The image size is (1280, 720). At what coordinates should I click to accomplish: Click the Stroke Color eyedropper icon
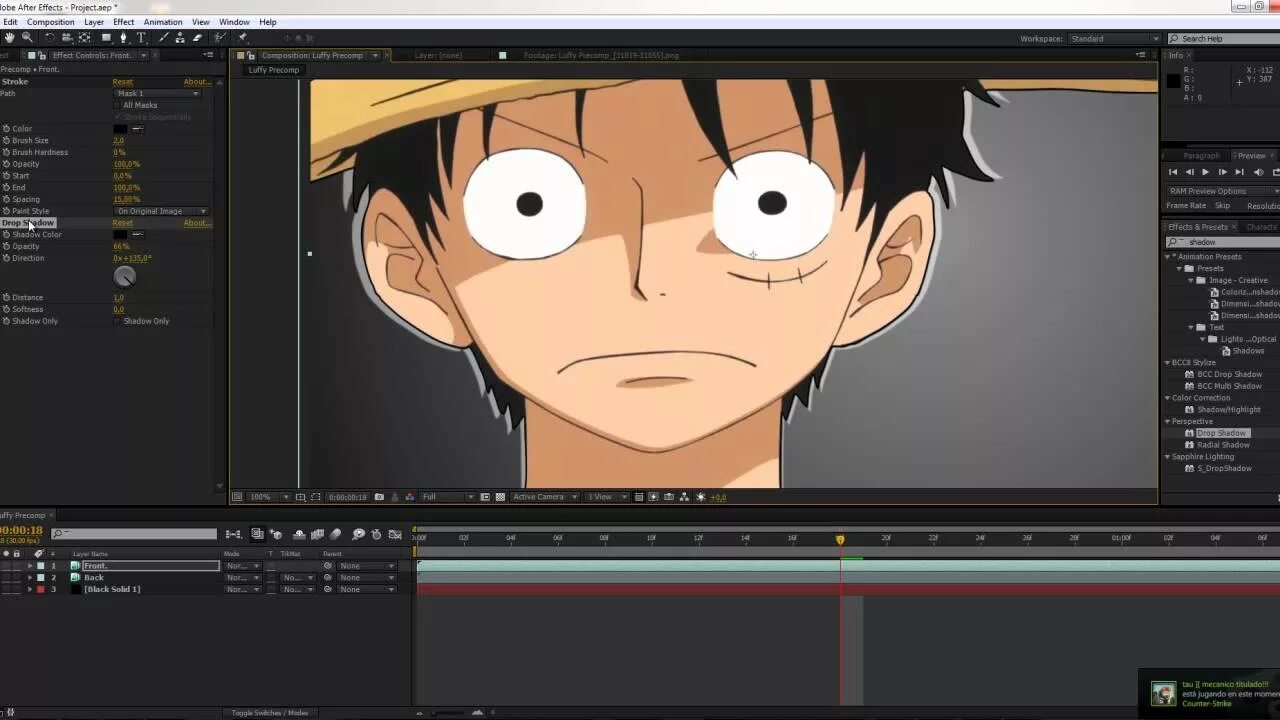[x=138, y=129]
